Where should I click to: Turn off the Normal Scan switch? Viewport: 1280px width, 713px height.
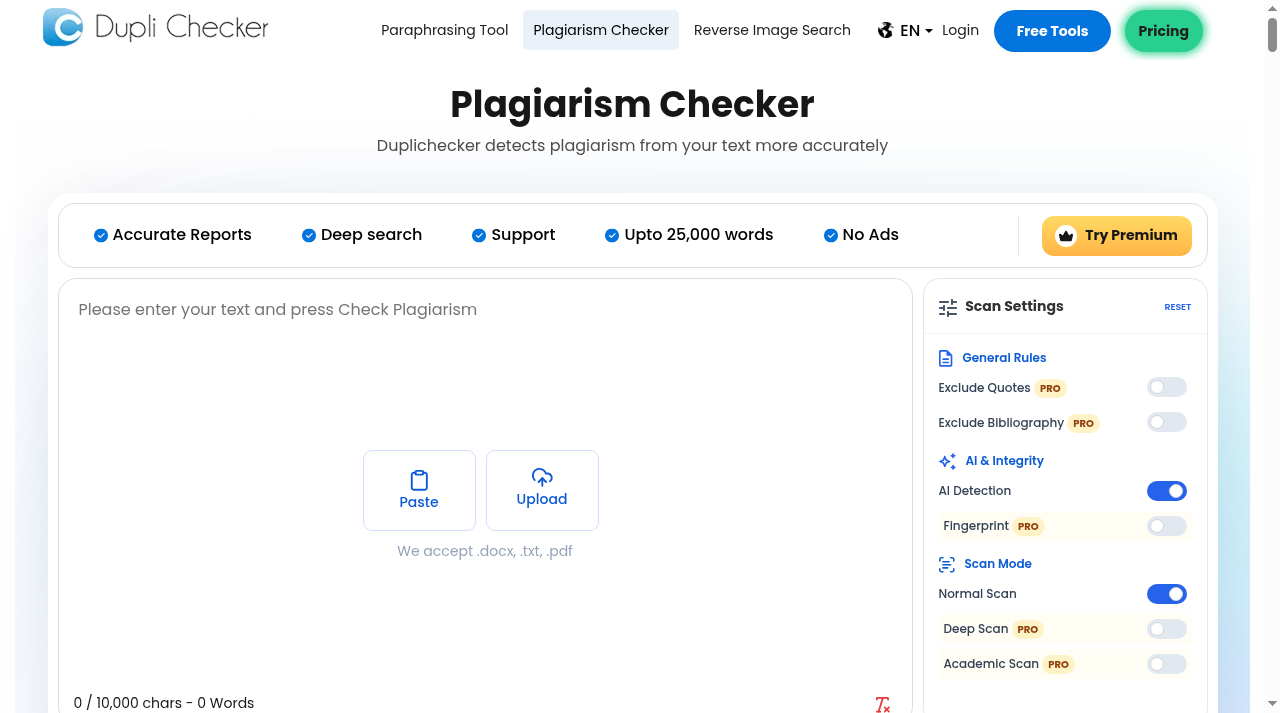click(x=1167, y=594)
